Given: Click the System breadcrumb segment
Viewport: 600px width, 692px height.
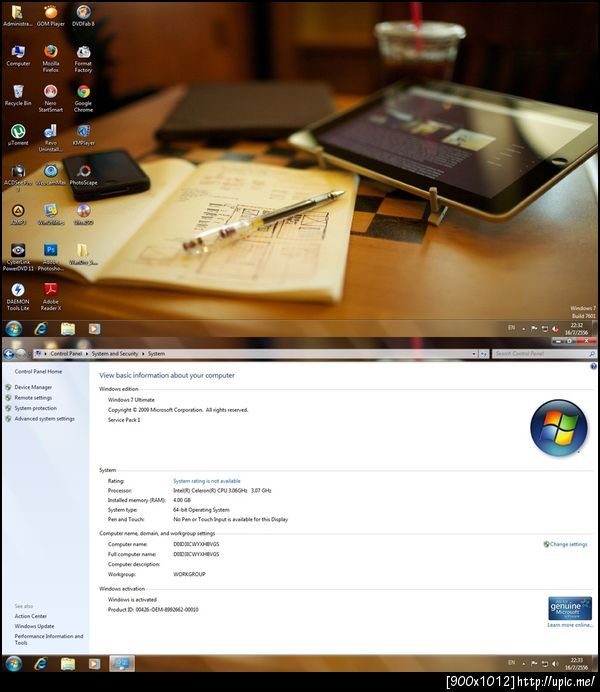Looking at the screenshot, I should point(156,354).
